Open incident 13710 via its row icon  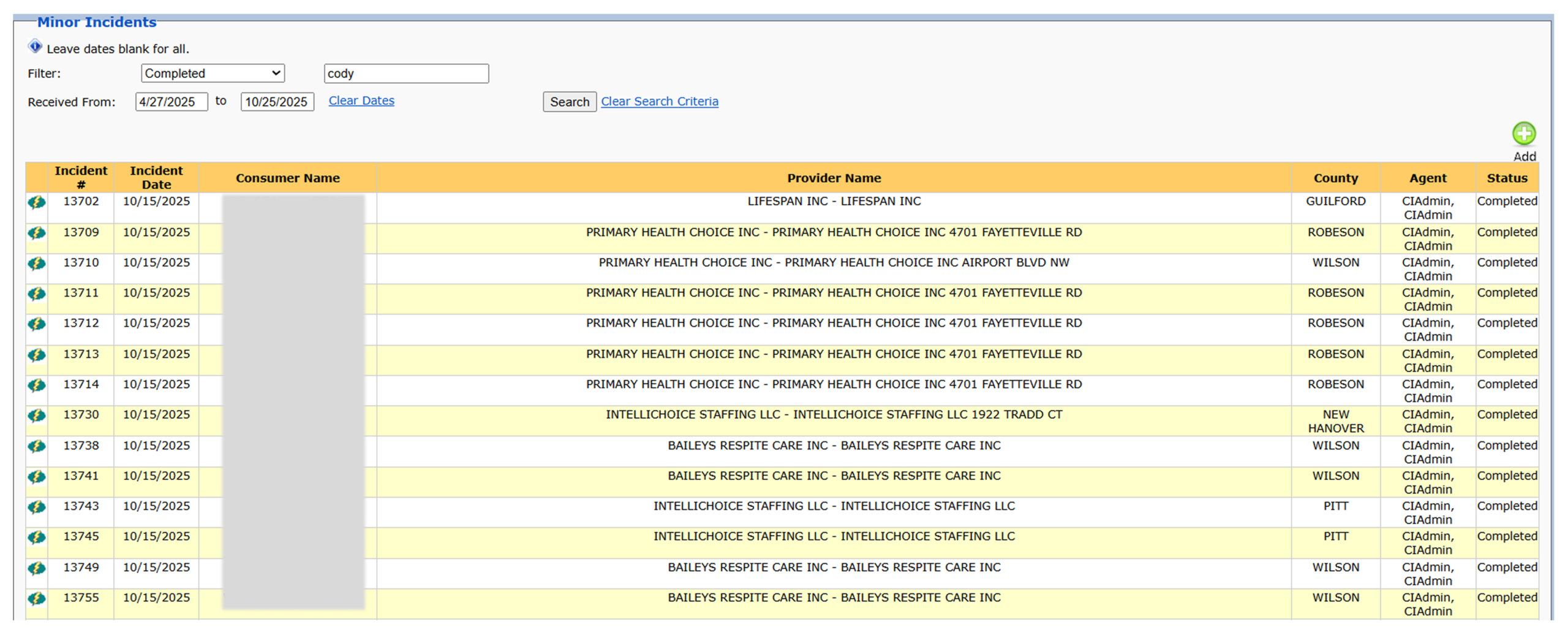37,264
